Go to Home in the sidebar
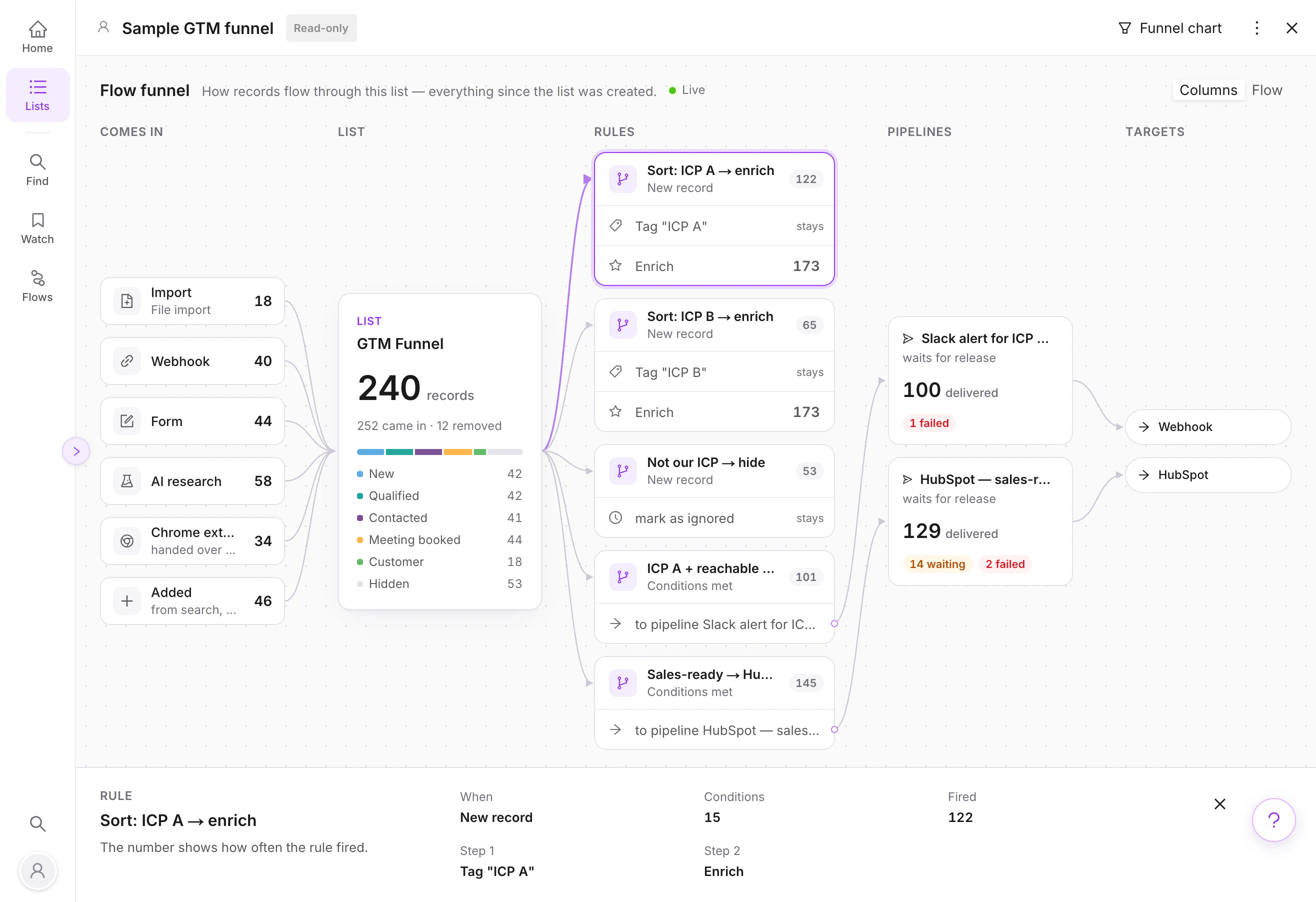The width and height of the screenshot is (1316, 902). coord(37,37)
